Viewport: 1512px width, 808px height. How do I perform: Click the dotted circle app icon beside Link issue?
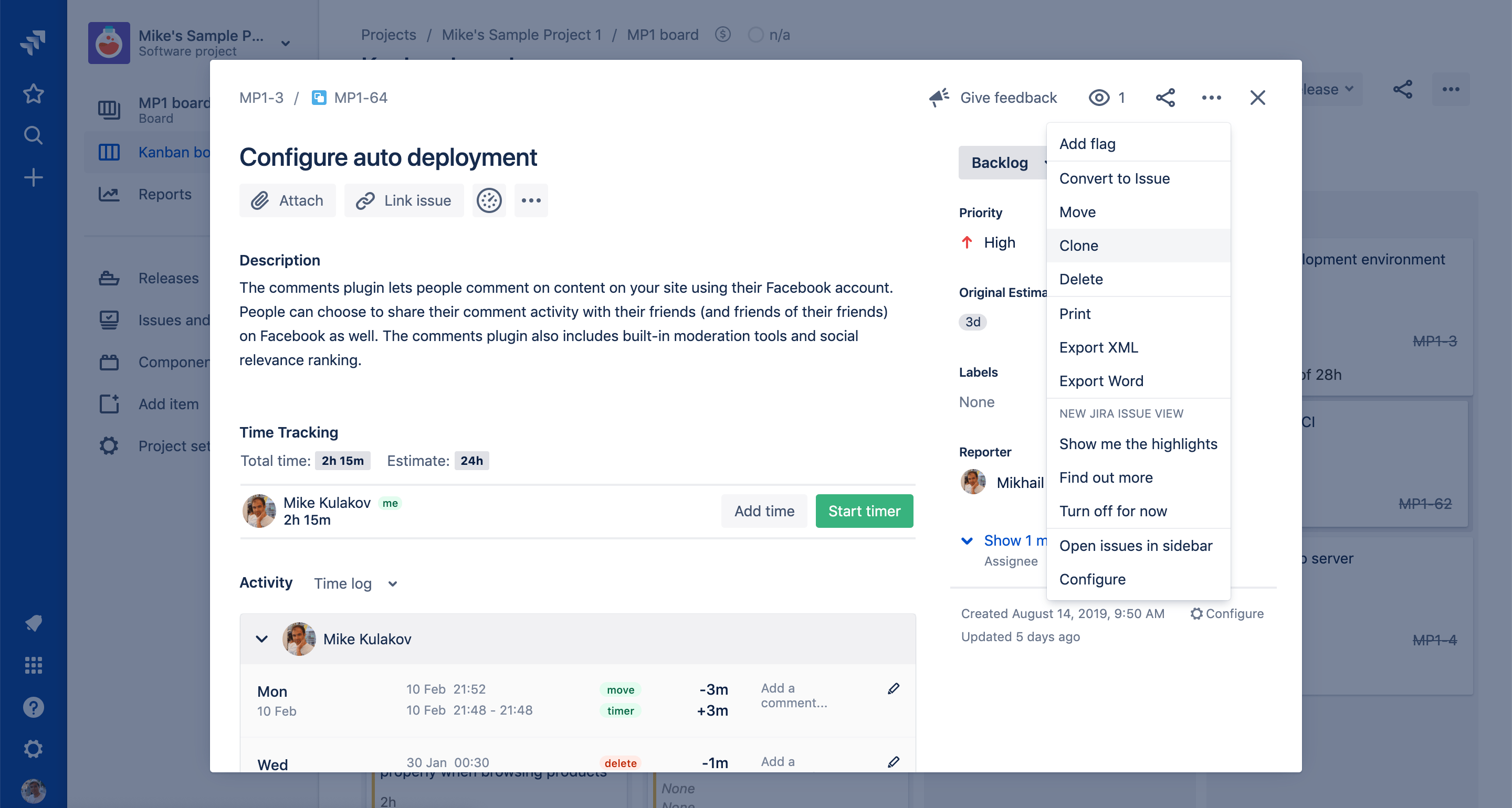coord(489,200)
